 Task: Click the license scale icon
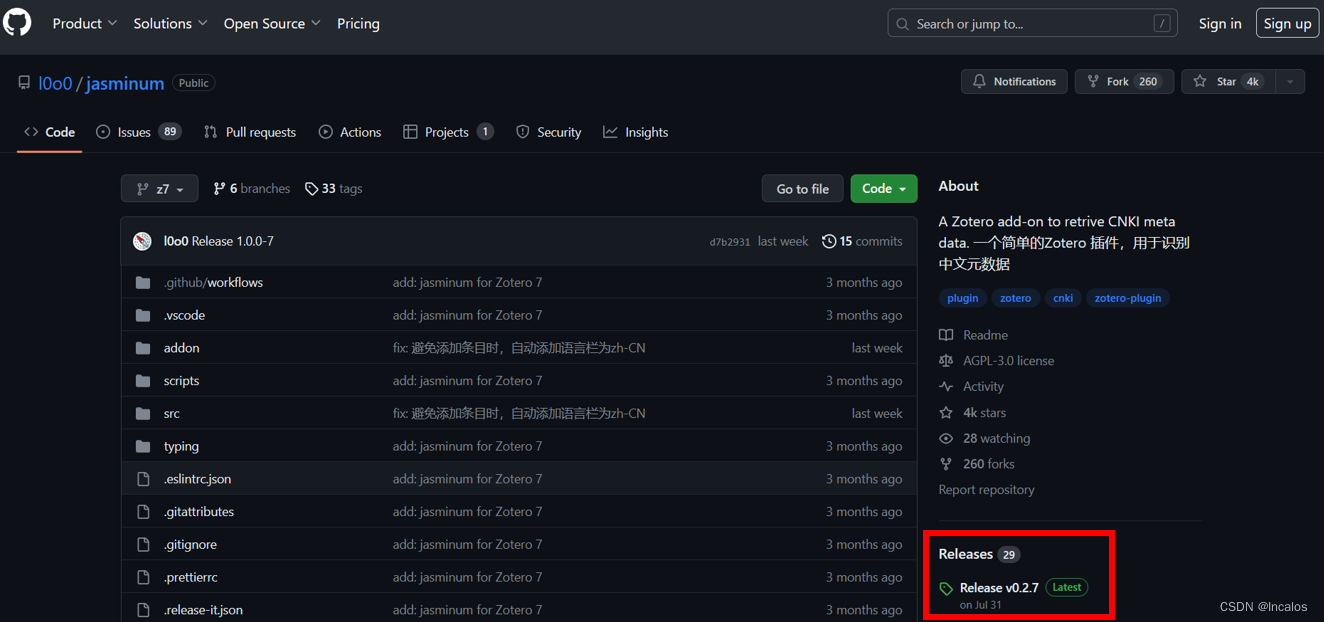click(946, 361)
